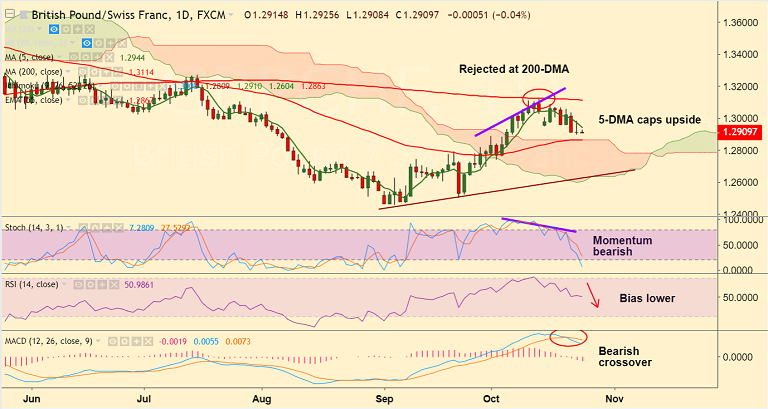Image resolution: width=768 pixels, height=409 pixels.
Task: Open the Ichimoku indicator settings gear
Action: 127,86
